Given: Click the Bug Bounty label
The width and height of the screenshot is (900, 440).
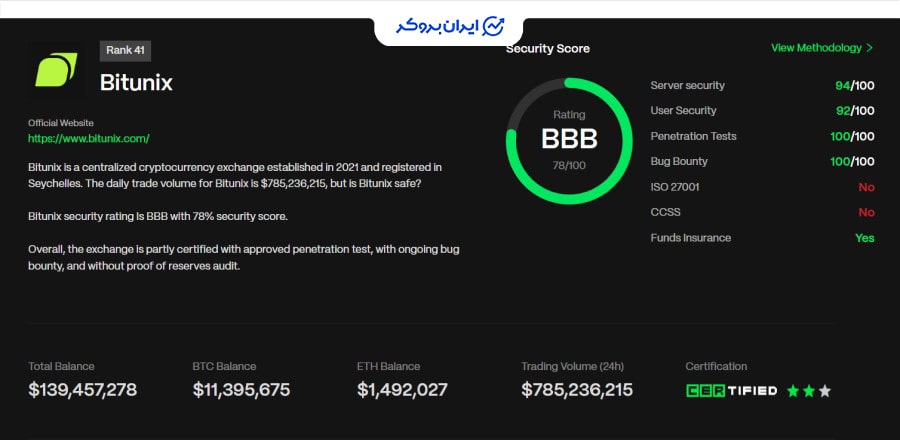Looking at the screenshot, I should click(x=679, y=161).
